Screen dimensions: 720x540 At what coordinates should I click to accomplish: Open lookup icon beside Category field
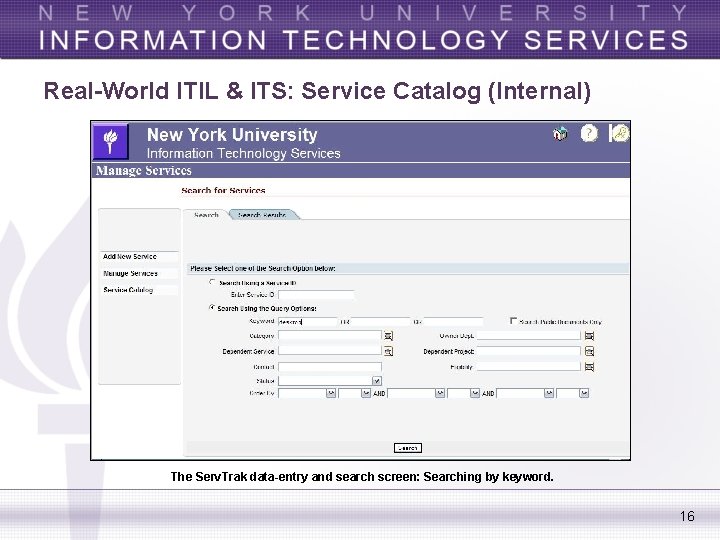[388, 336]
